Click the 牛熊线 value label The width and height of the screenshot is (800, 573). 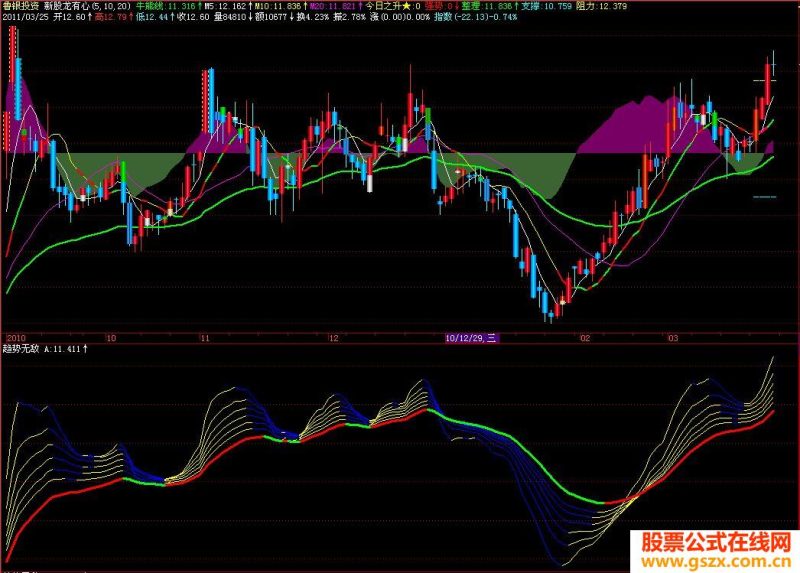pos(165,6)
